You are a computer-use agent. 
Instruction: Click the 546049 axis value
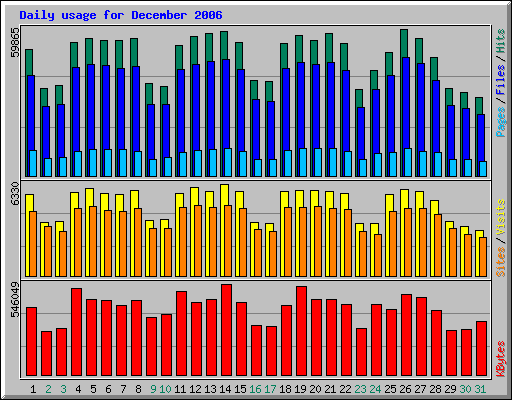click(x=15, y=300)
